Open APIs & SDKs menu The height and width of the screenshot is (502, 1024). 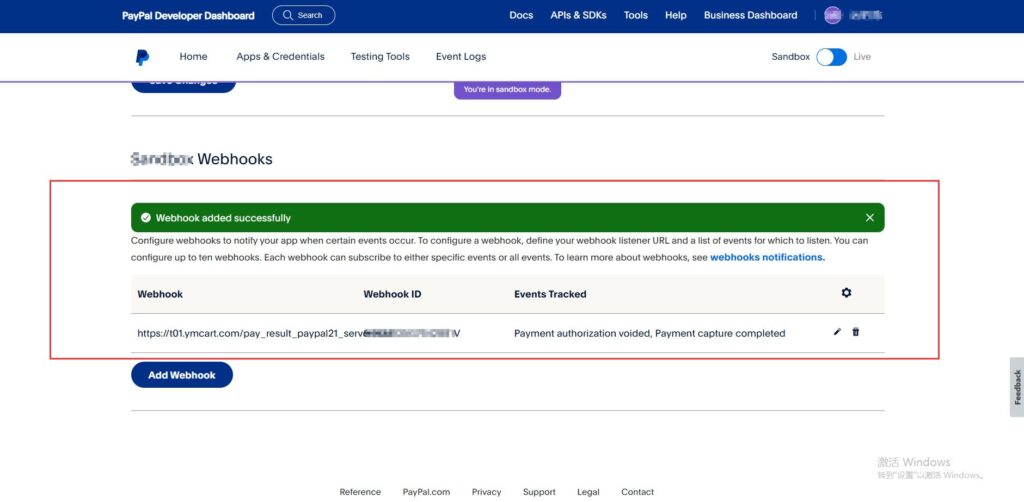[578, 15]
